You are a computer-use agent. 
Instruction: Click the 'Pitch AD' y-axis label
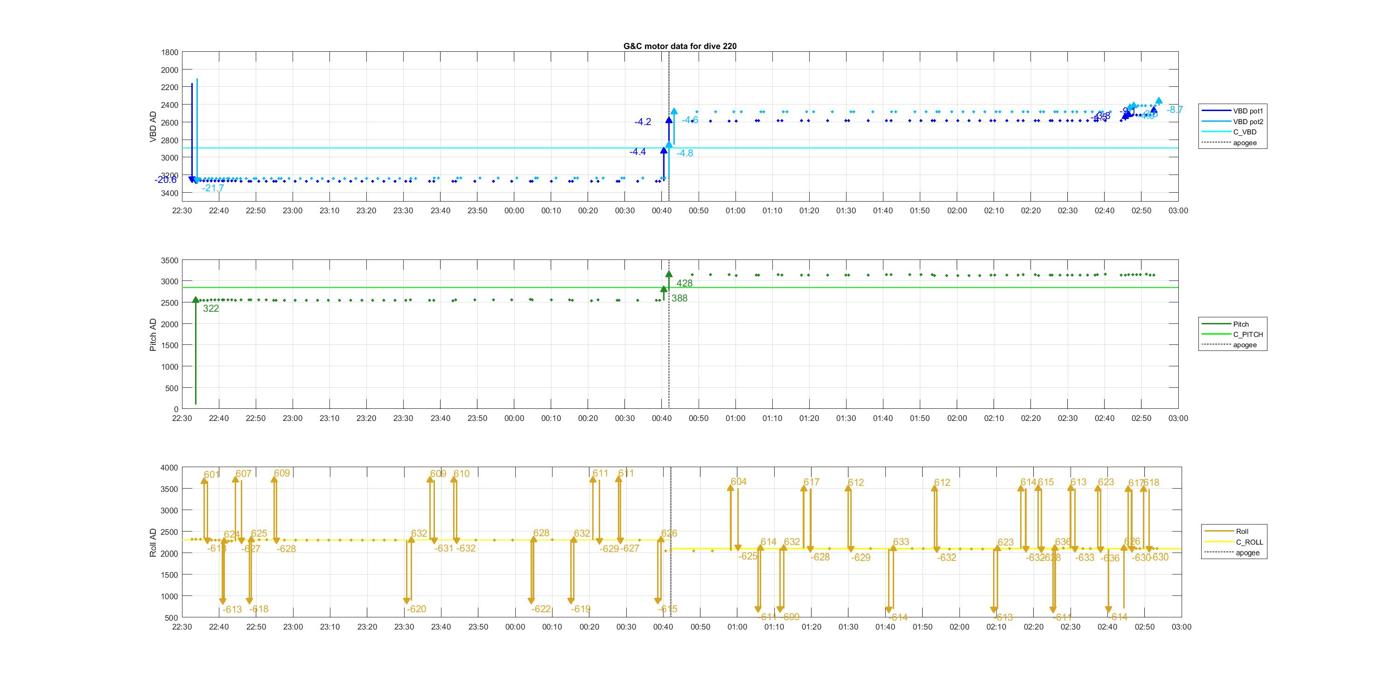(154, 335)
